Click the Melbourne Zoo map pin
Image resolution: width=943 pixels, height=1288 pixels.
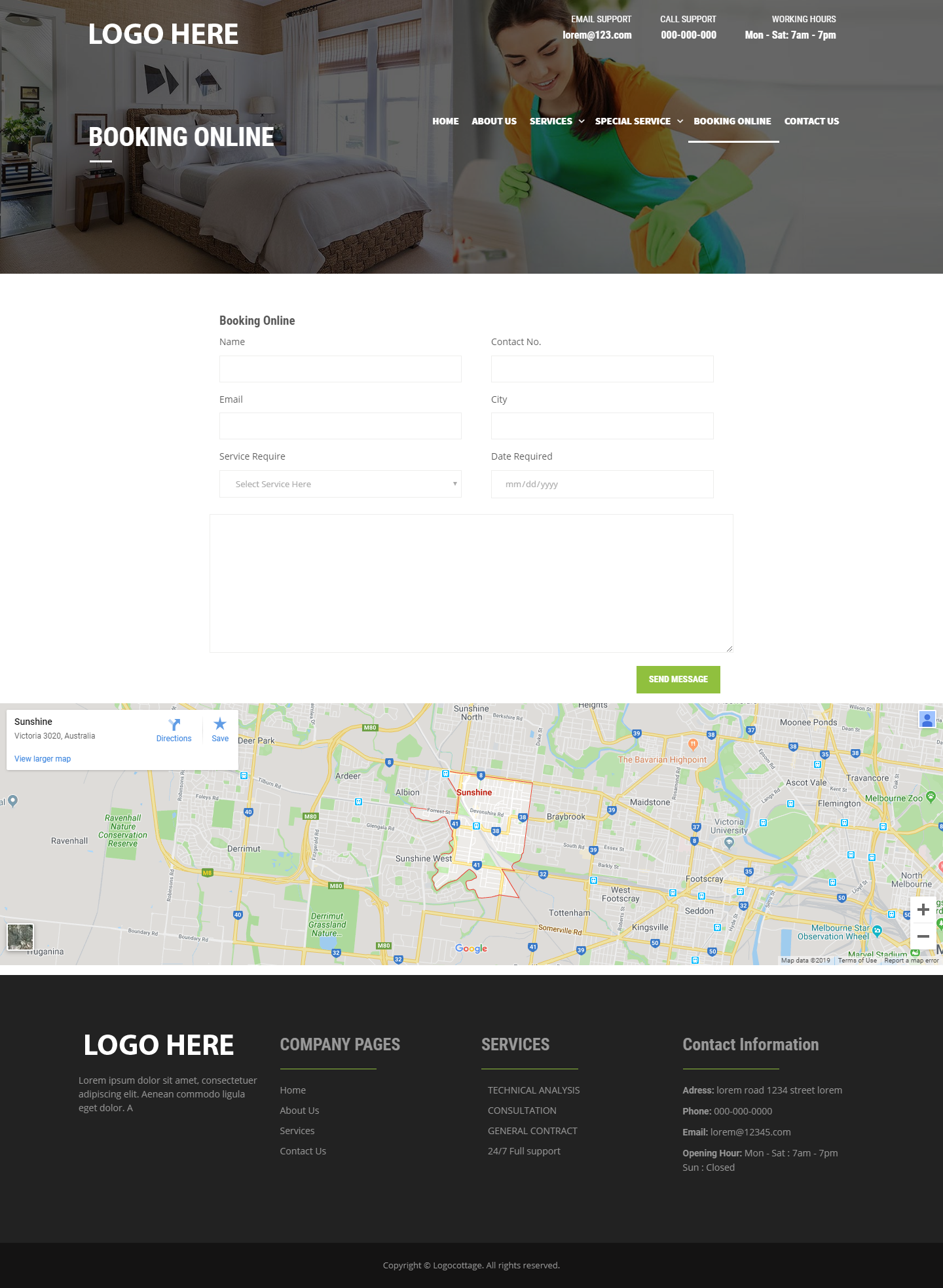pos(931,797)
